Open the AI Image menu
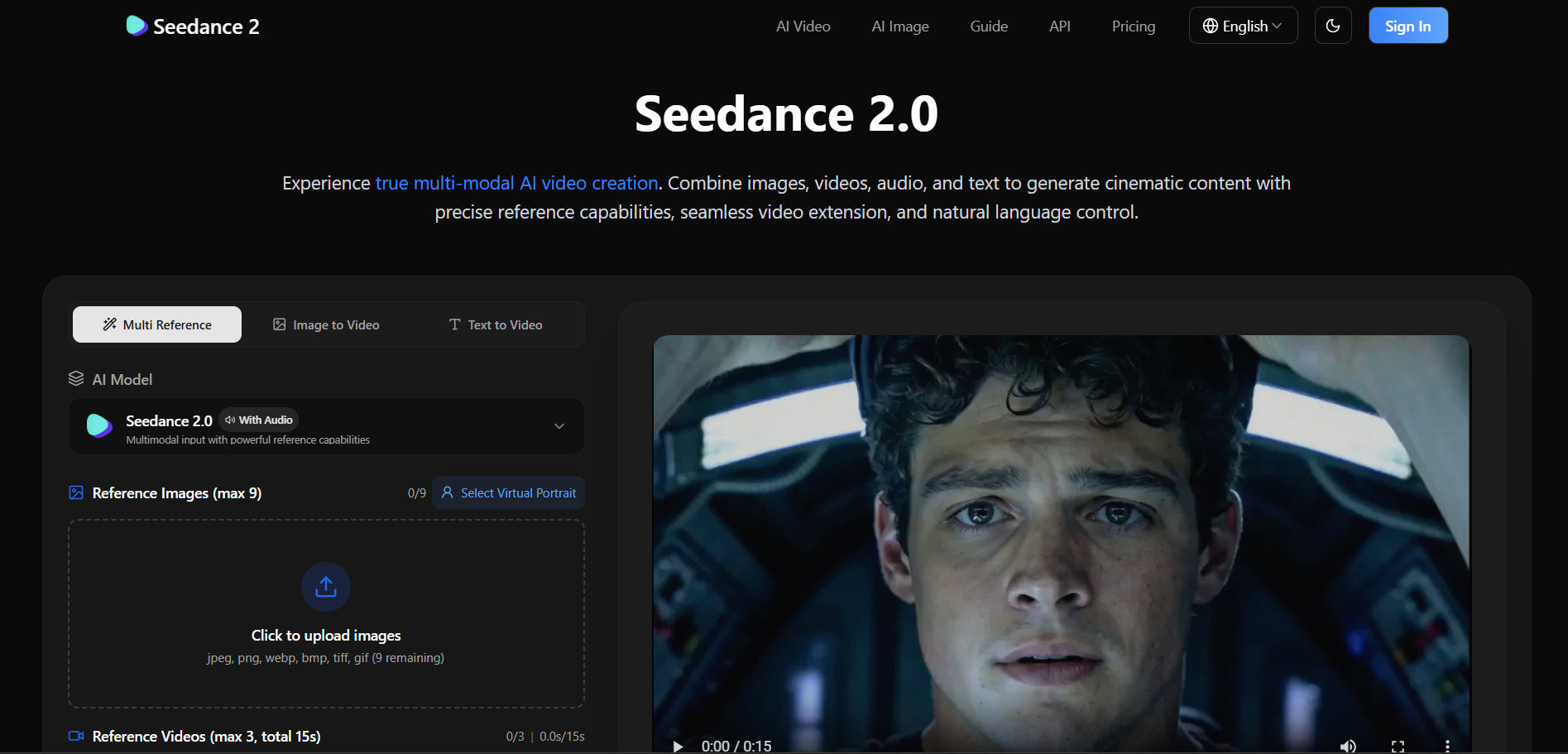This screenshot has height=754, width=1568. (x=900, y=26)
